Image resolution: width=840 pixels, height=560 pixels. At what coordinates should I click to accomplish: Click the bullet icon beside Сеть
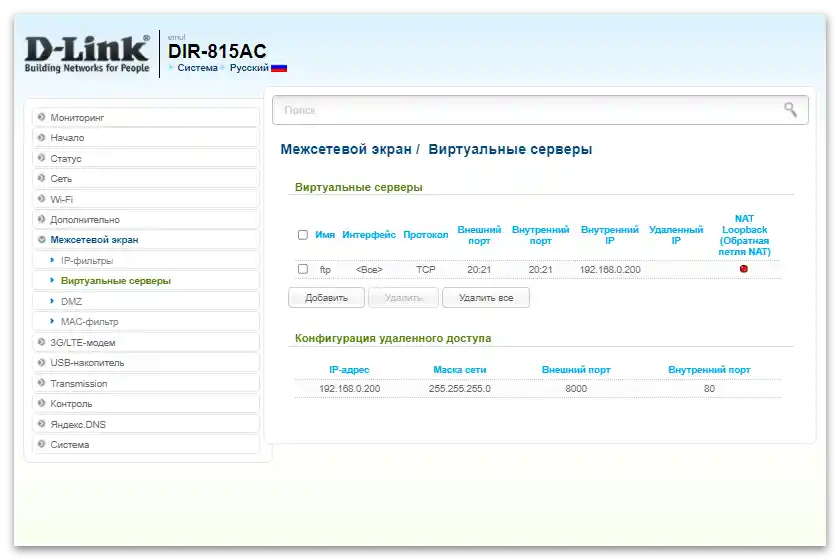tap(42, 178)
